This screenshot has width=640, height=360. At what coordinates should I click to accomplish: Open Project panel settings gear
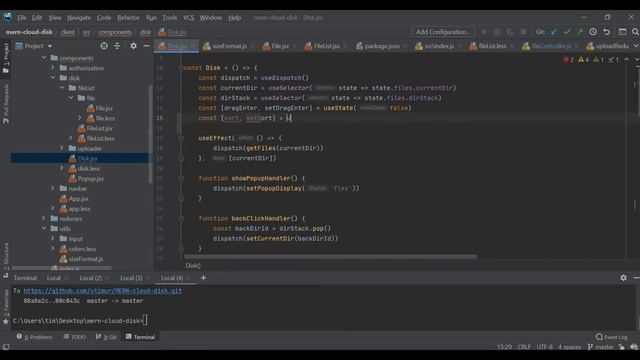pyautogui.click(x=133, y=46)
